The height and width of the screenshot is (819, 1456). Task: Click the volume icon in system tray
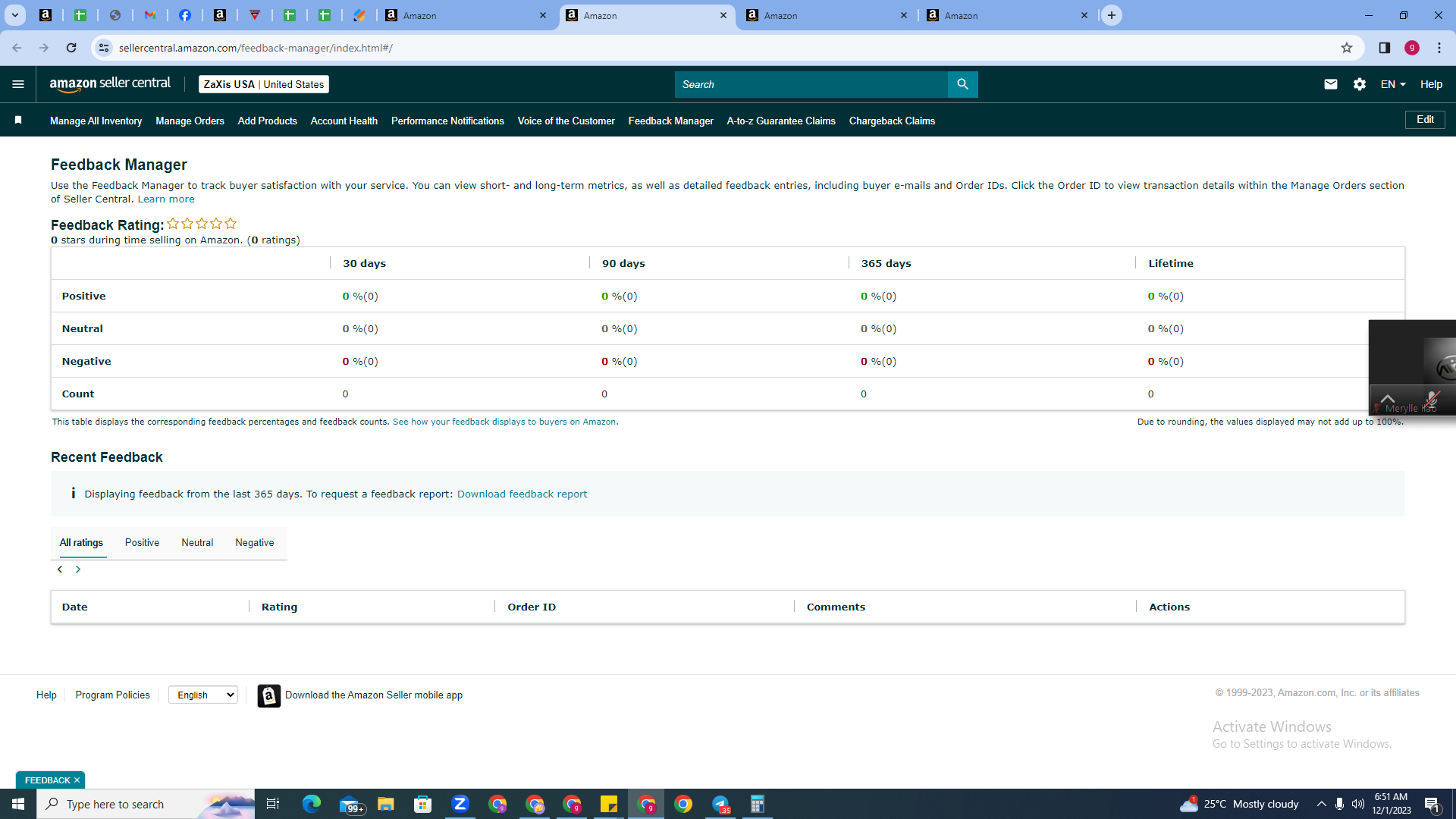(x=1357, y=804)
